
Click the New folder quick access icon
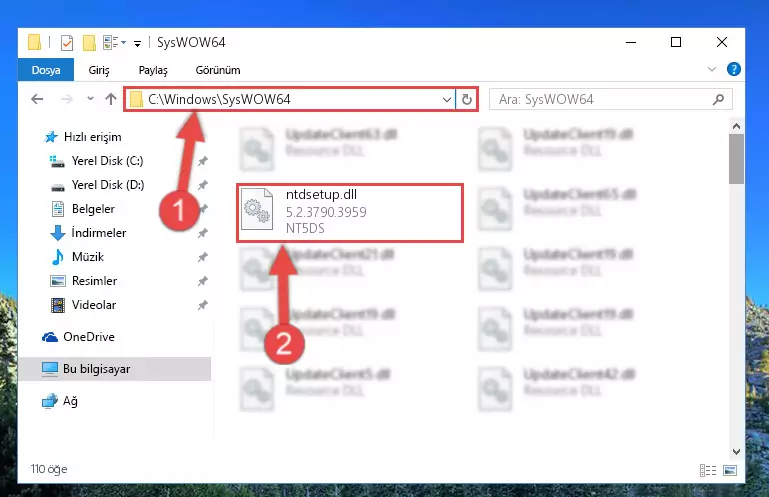pyautogui.click(x=89, y=43)
